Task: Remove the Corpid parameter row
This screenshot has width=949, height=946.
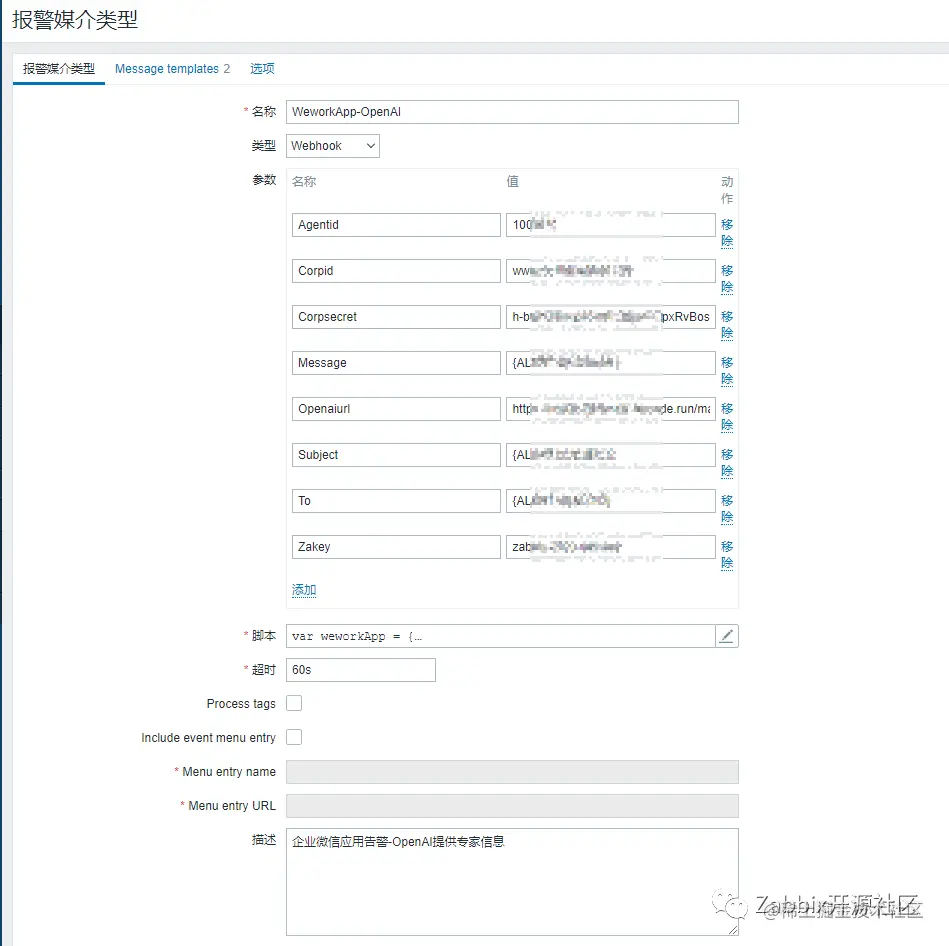Action: pyautogui.click(x=727, y=279)
